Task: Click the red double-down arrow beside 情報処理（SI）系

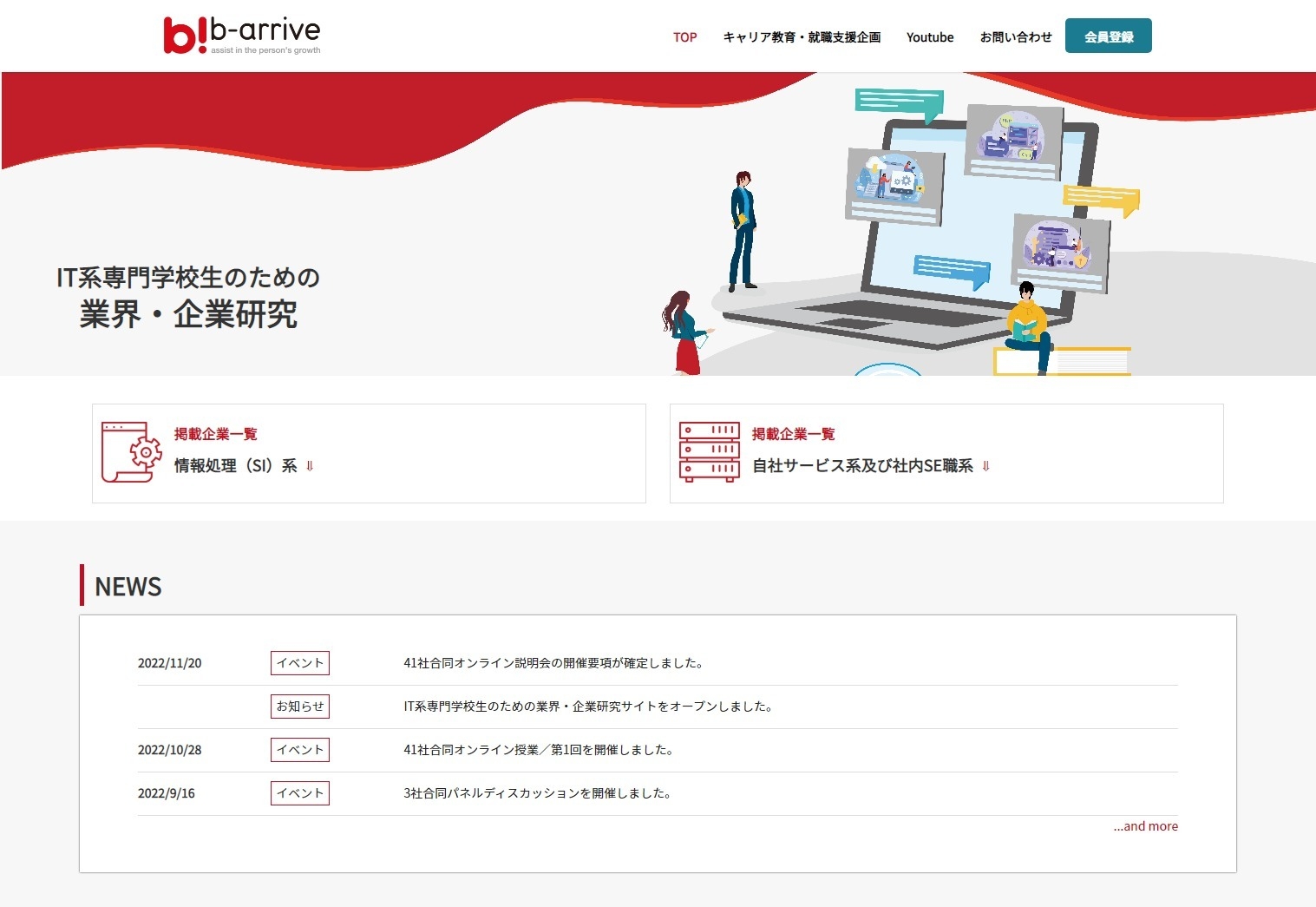Action: pyautogui.click(x=311, y=465)
